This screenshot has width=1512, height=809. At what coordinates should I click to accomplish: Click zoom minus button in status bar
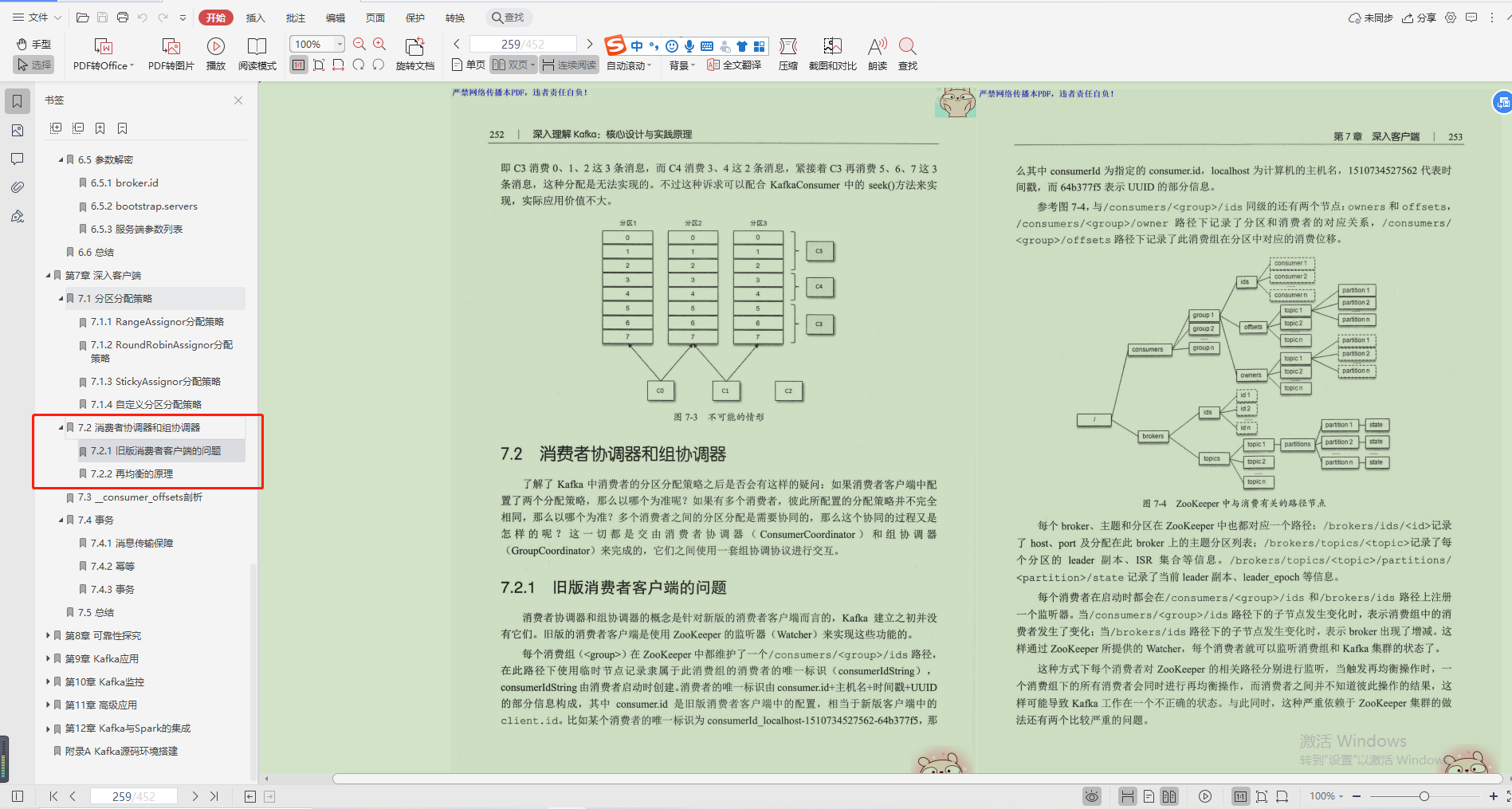pos(1357,796)
